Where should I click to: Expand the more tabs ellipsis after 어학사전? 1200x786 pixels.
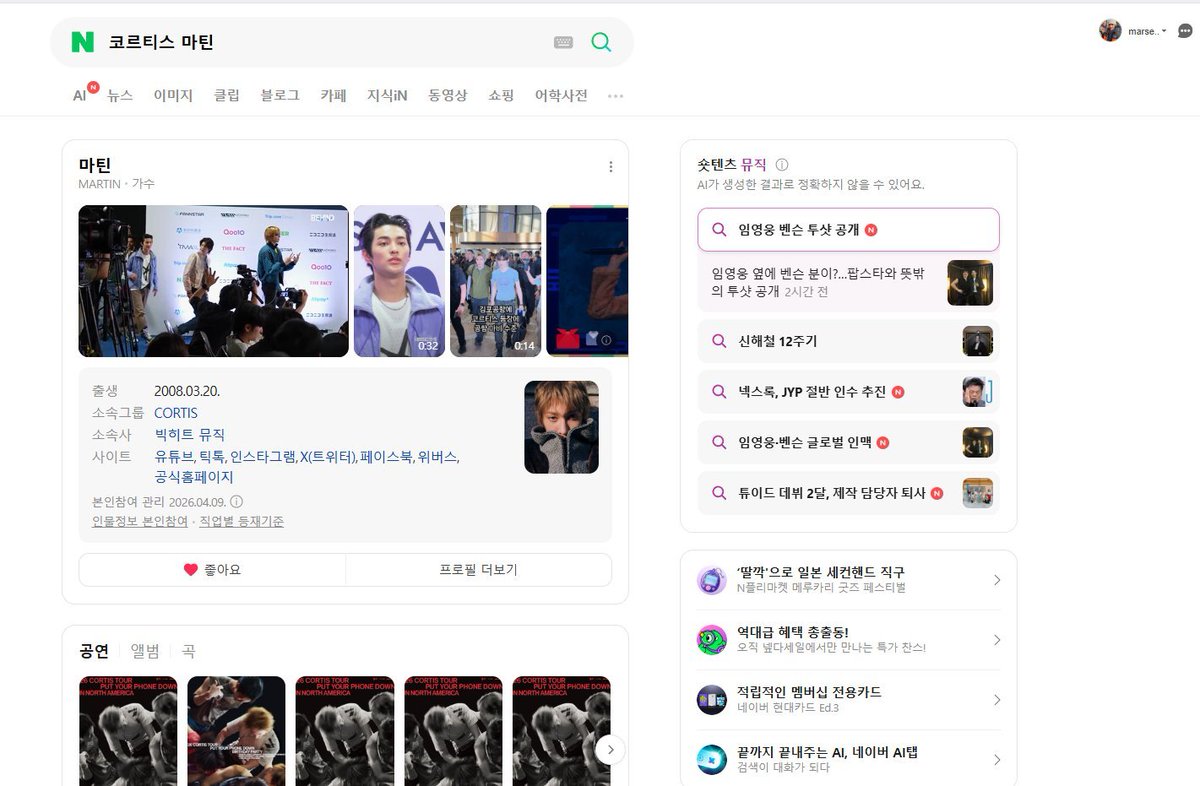616,96
